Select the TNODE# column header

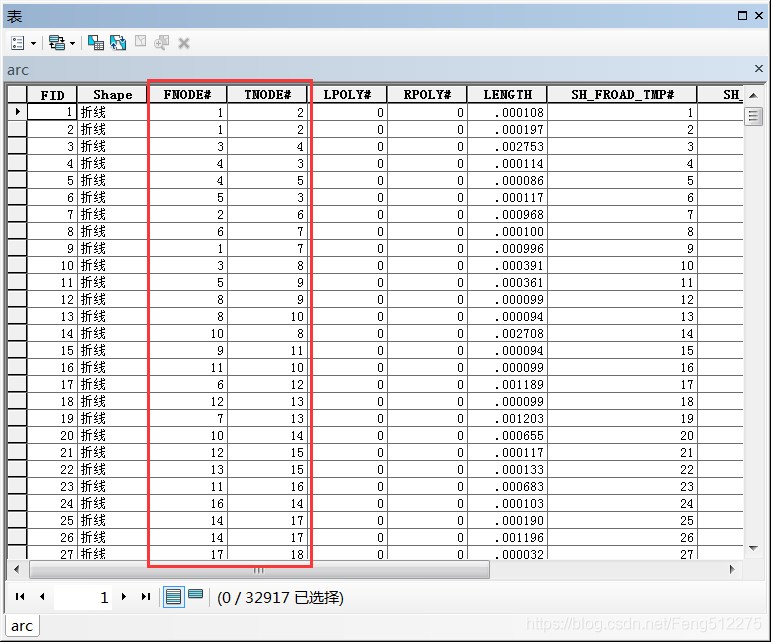[267, 95]
